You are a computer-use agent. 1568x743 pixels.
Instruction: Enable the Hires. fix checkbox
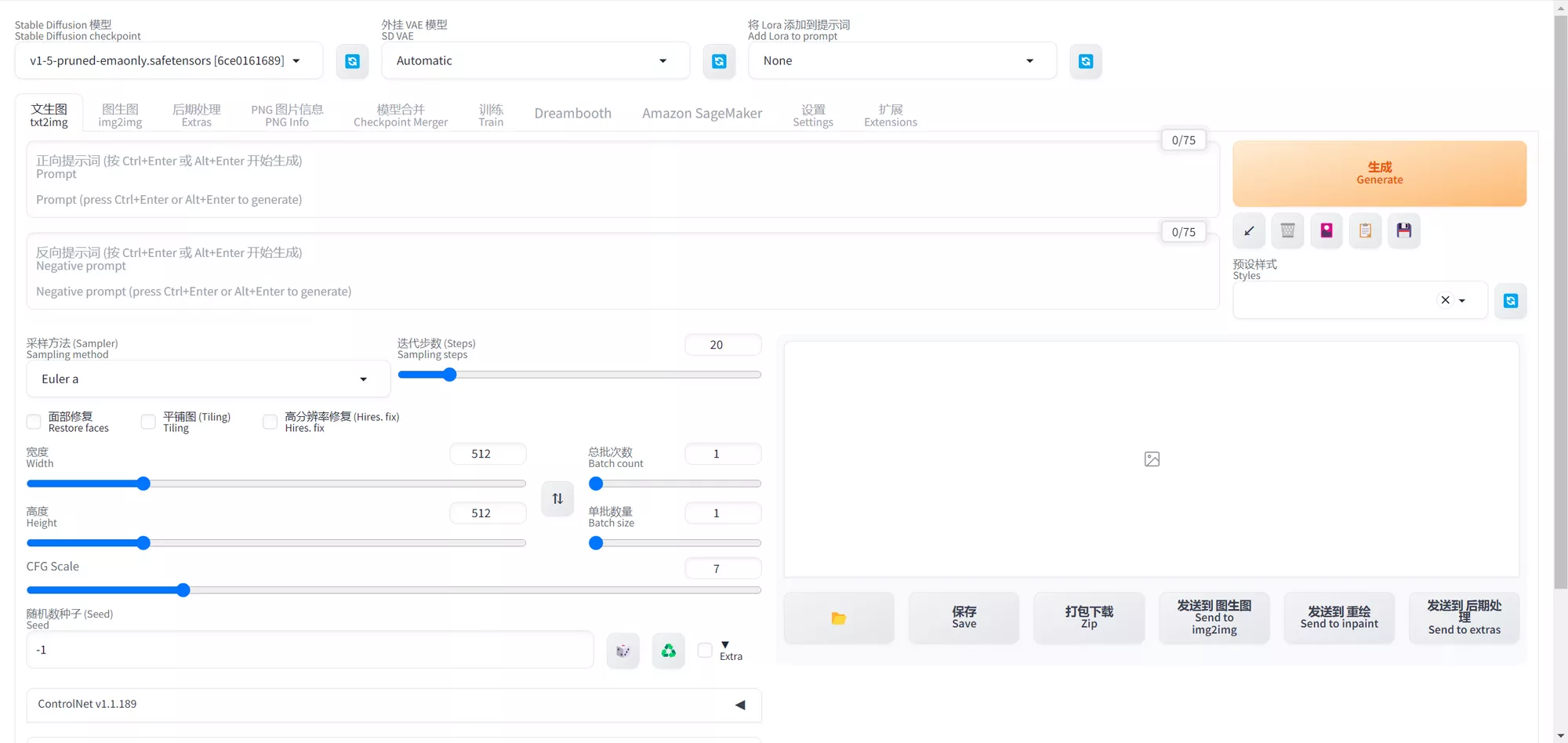click(270, 422)
